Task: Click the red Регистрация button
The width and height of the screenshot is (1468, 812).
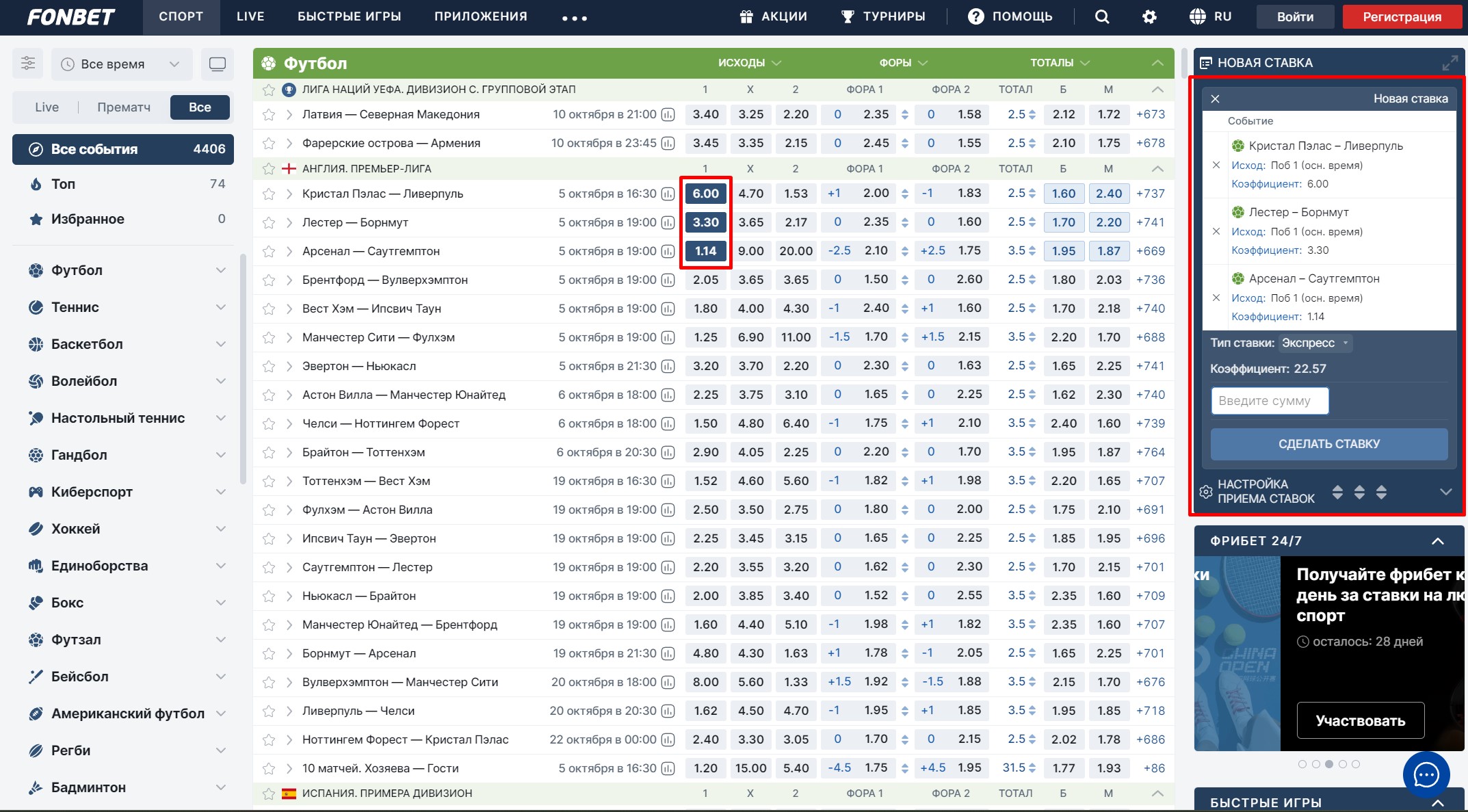Action: click(x=1402, y=17)
